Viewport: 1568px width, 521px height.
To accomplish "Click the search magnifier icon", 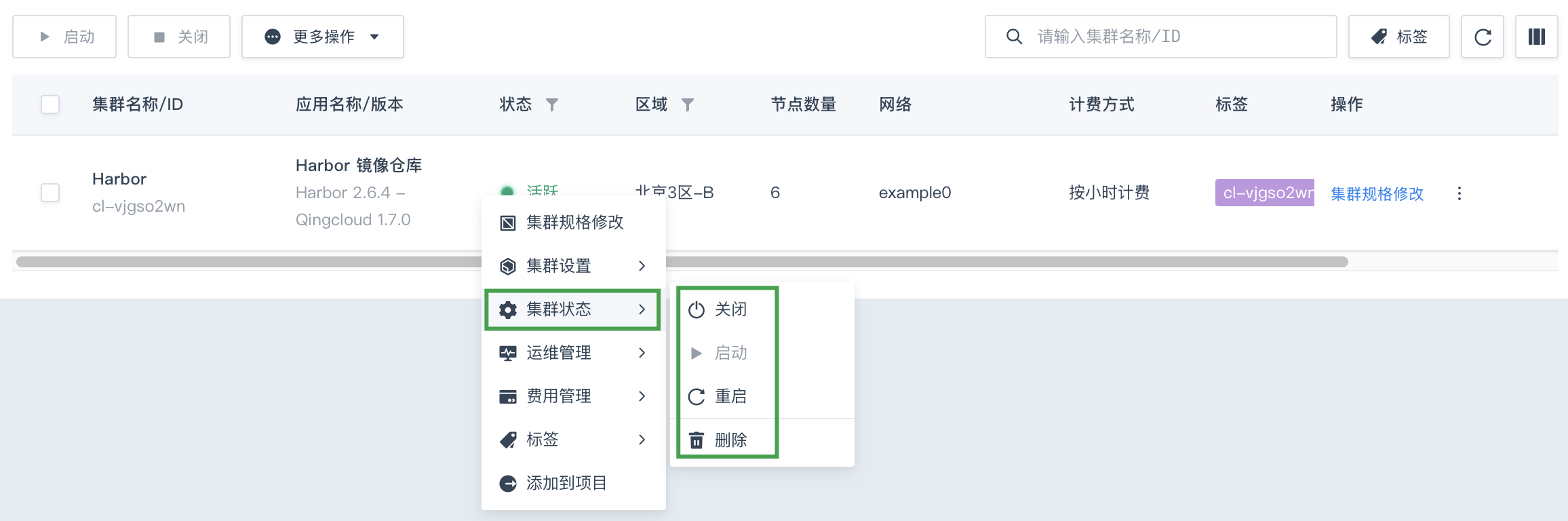I will pyautogui.click(x=1014, y=37).
